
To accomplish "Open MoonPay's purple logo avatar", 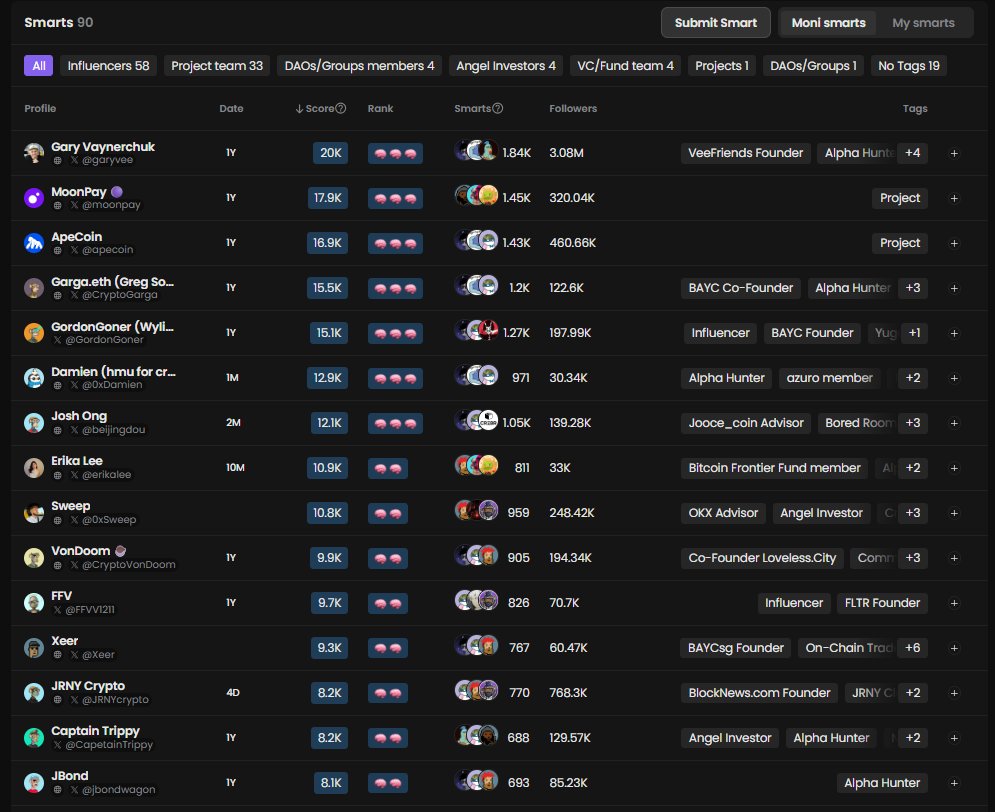I will [34, 198].
